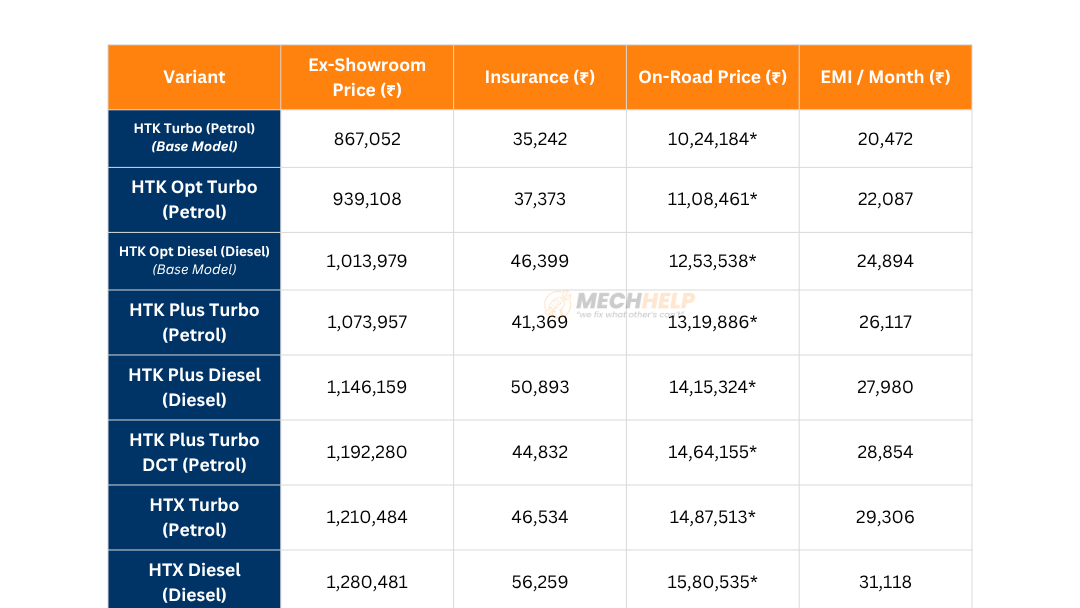Click the HTK Plus Turbo DCT label
Screen dimensions: 1080x608
point(193,452)
